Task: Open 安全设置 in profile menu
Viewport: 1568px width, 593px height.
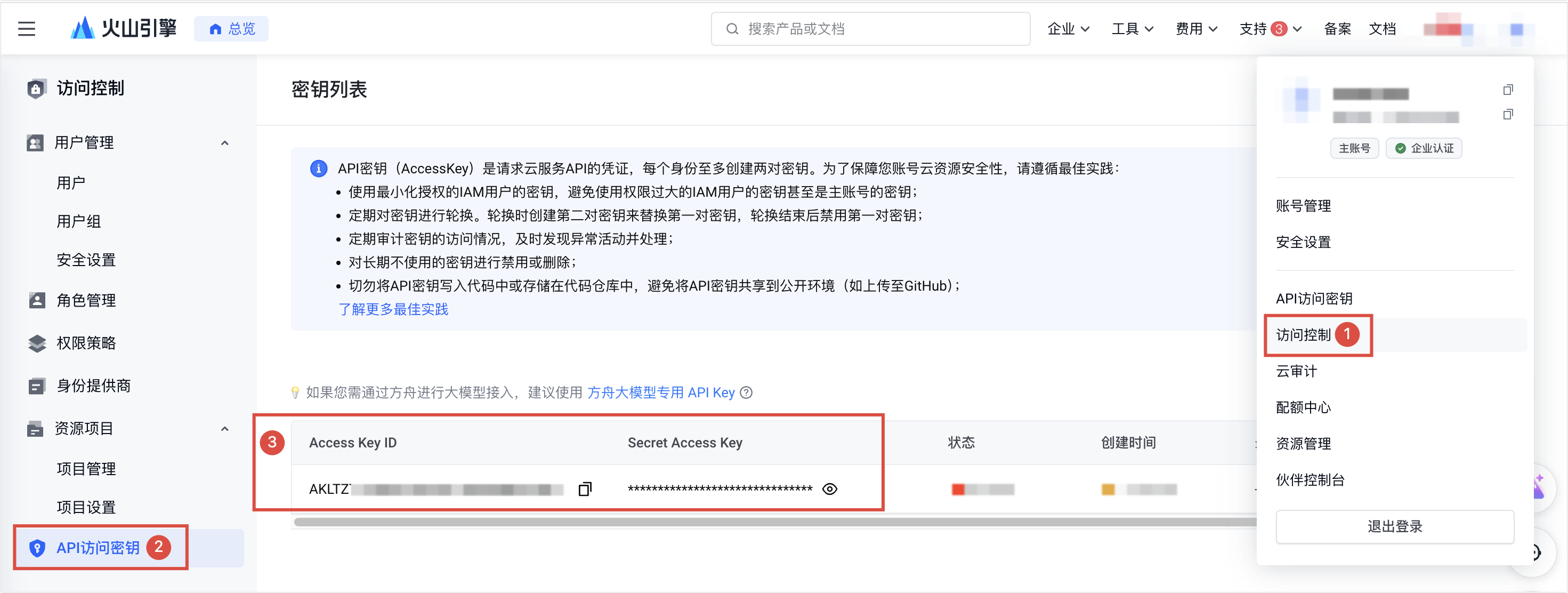Action: [x=1303, y=242]
